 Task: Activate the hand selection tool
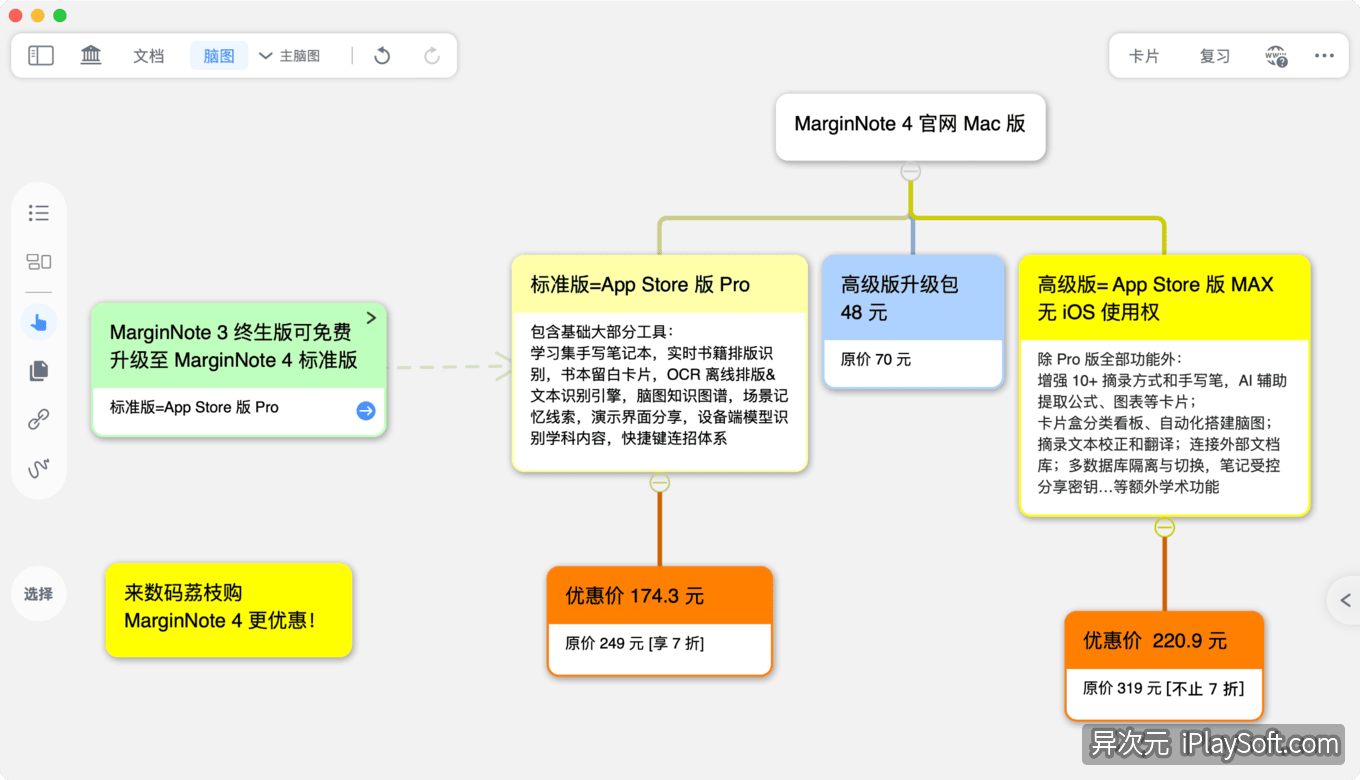coord(38,321)
